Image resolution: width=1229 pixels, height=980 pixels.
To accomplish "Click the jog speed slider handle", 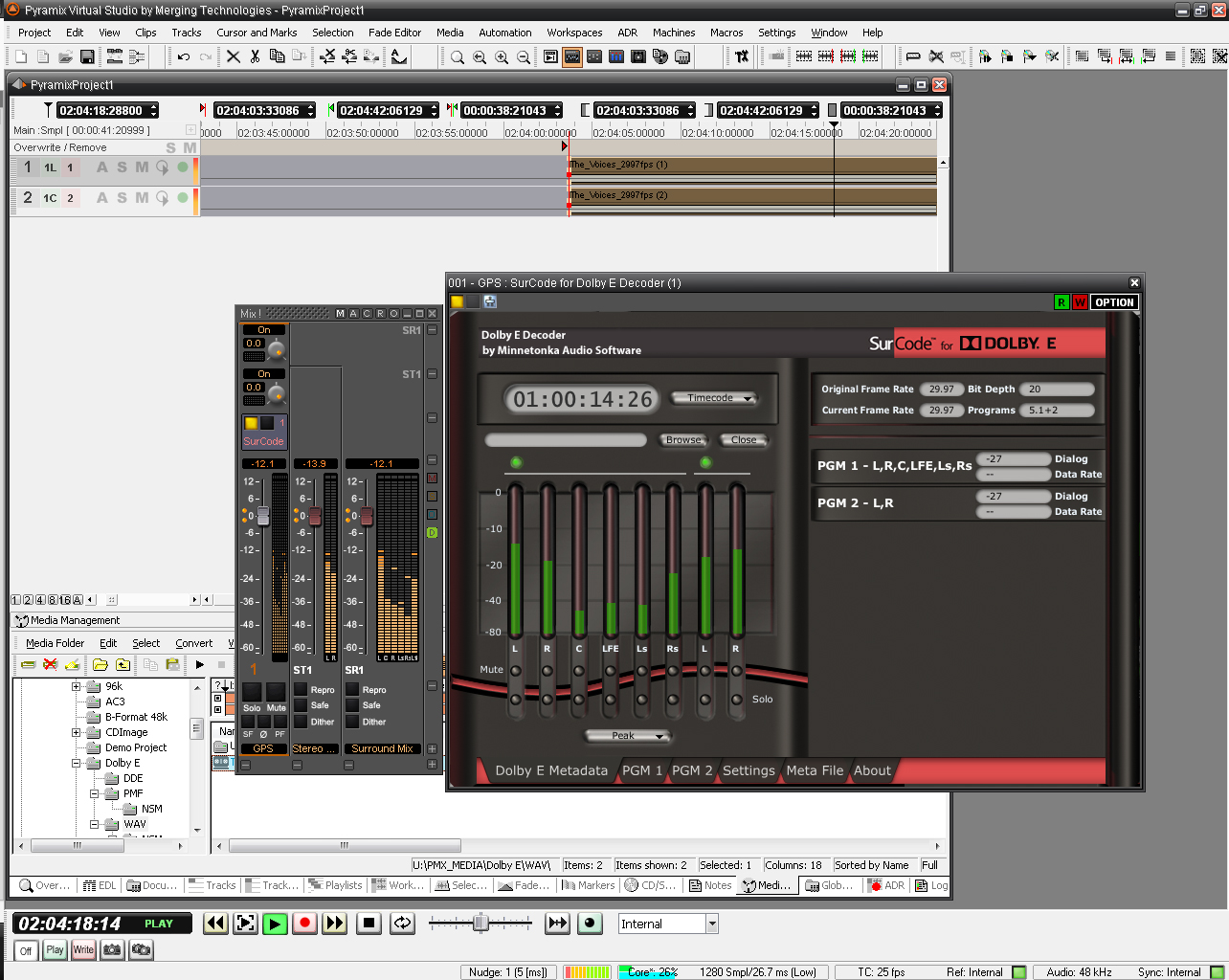I will pos(480,923).
